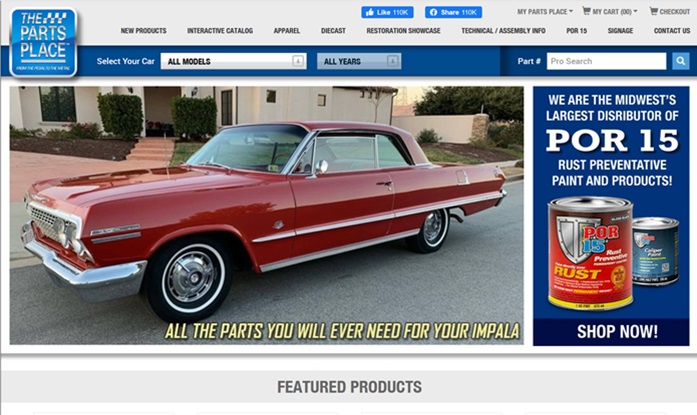Expand the My Parts Place menu
Viewport: 697px width, 415px height.
[x=545, y=12]
